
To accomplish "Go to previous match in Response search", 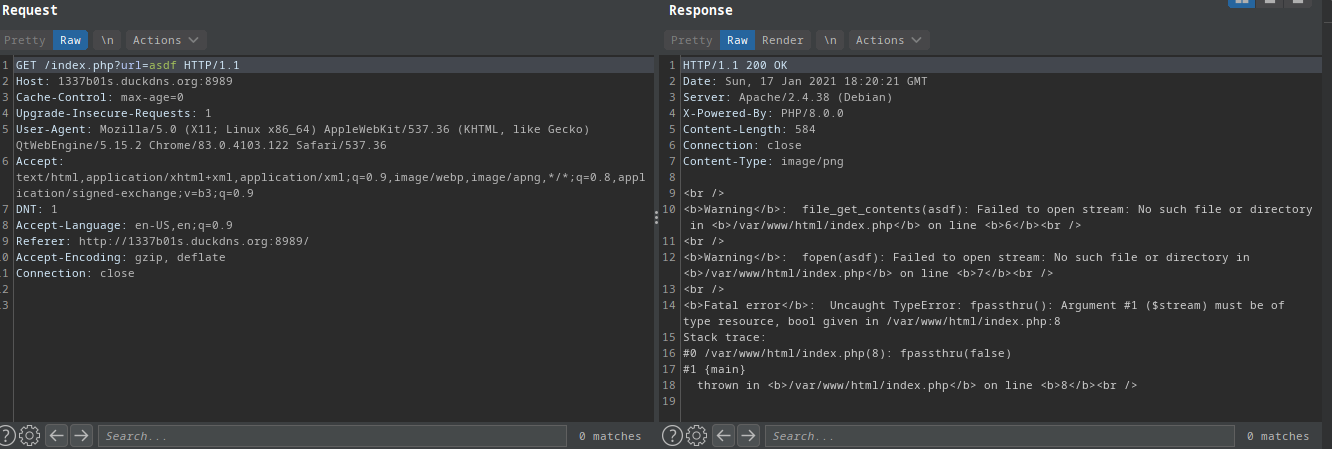I will pyautogui.click(x=723, y=435).
